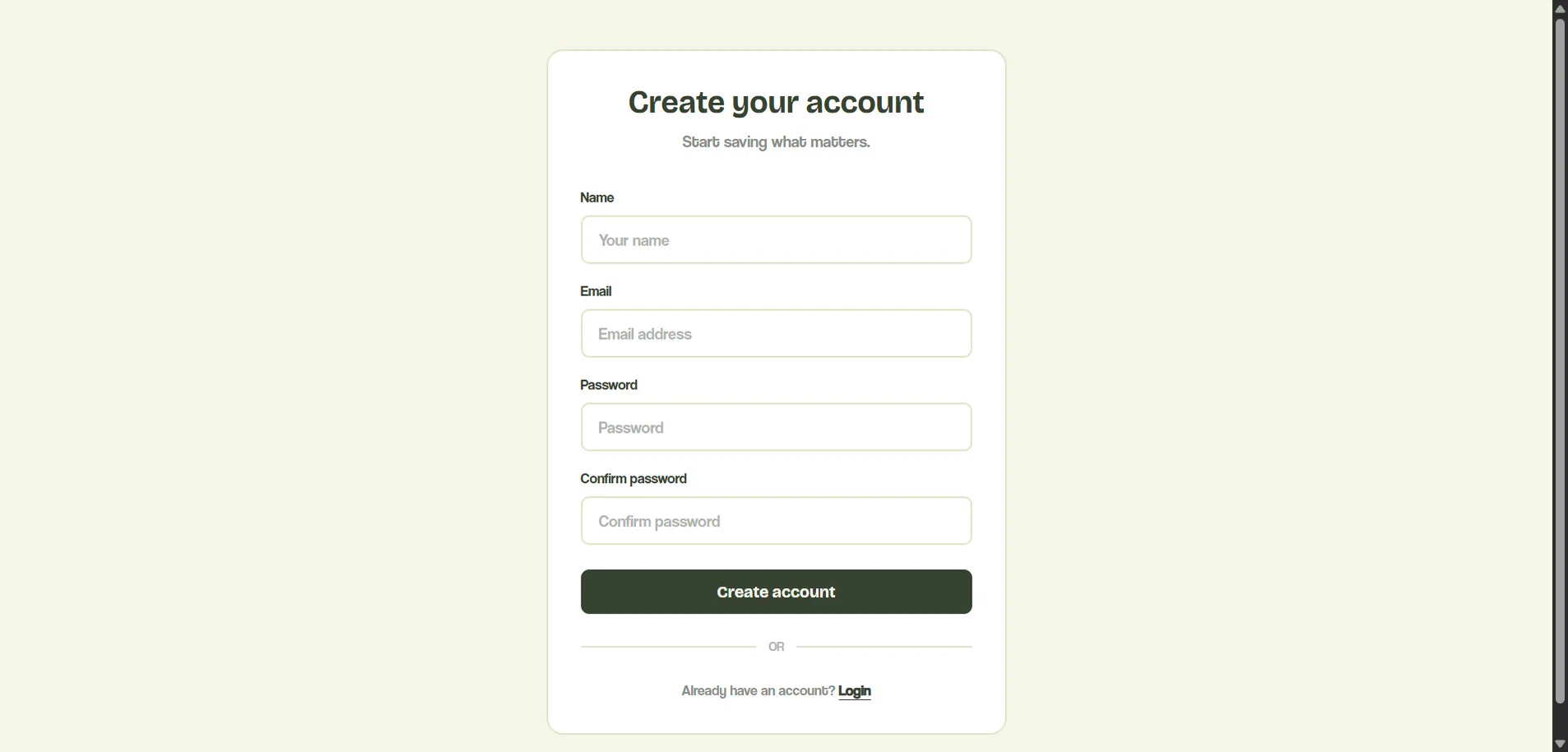Viewport: 1568px width, 752px height.
Task: Click the "Already have an account?" text
Action: 758,691
